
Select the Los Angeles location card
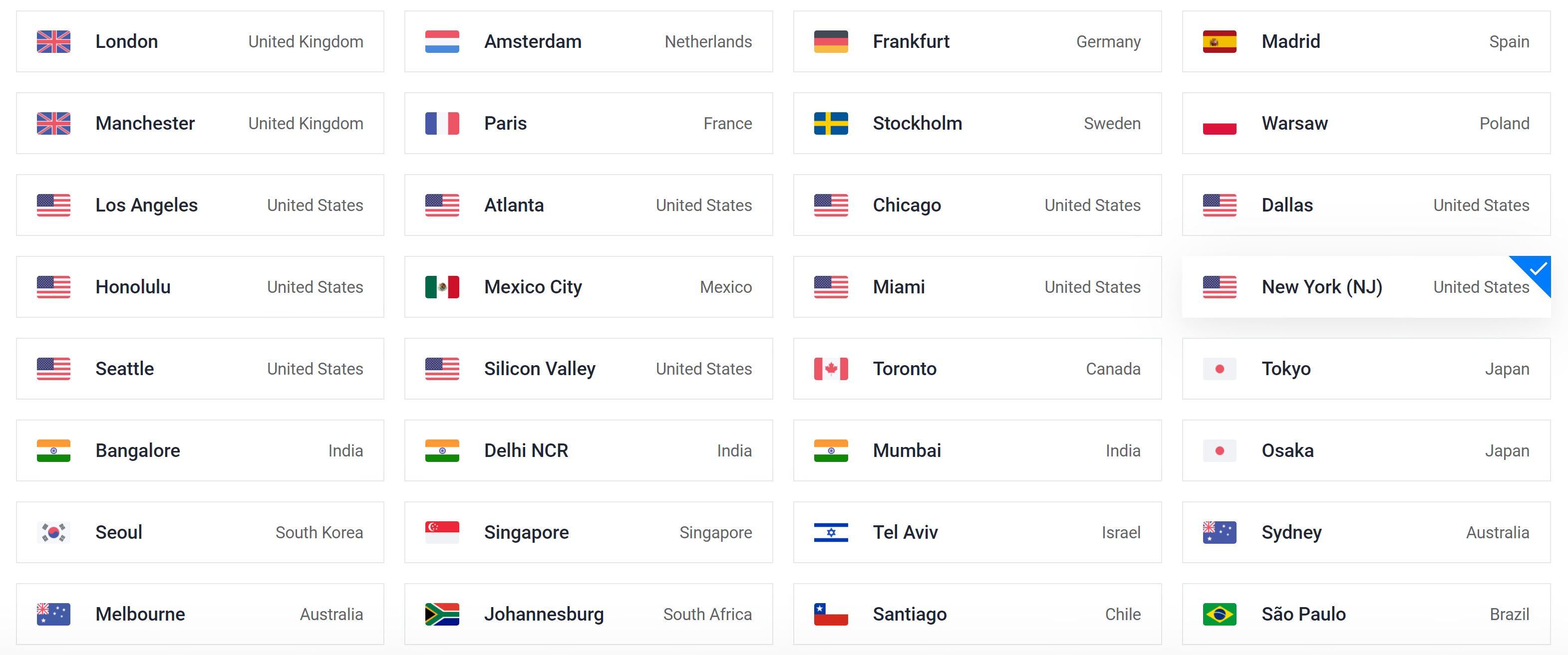pyautogui.click(x=200, y=205)
